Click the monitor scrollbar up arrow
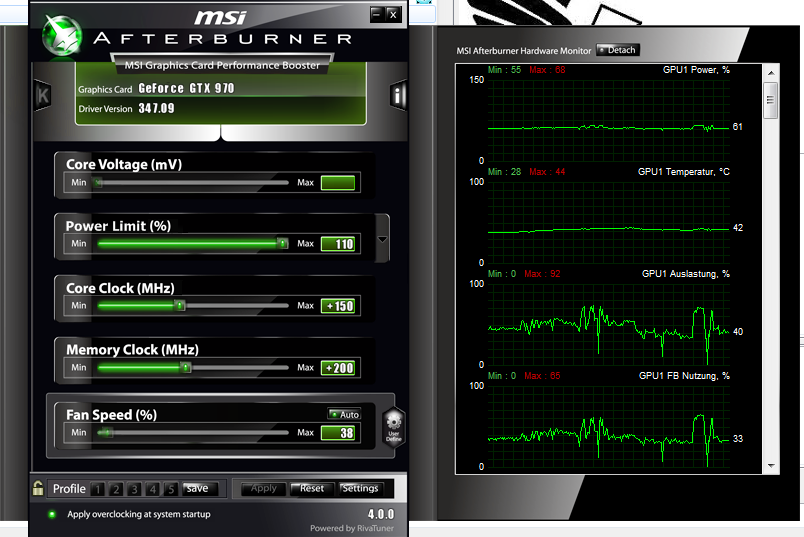Image resolution: width=804 pixels, height=537 pixels. pos(771,73)
